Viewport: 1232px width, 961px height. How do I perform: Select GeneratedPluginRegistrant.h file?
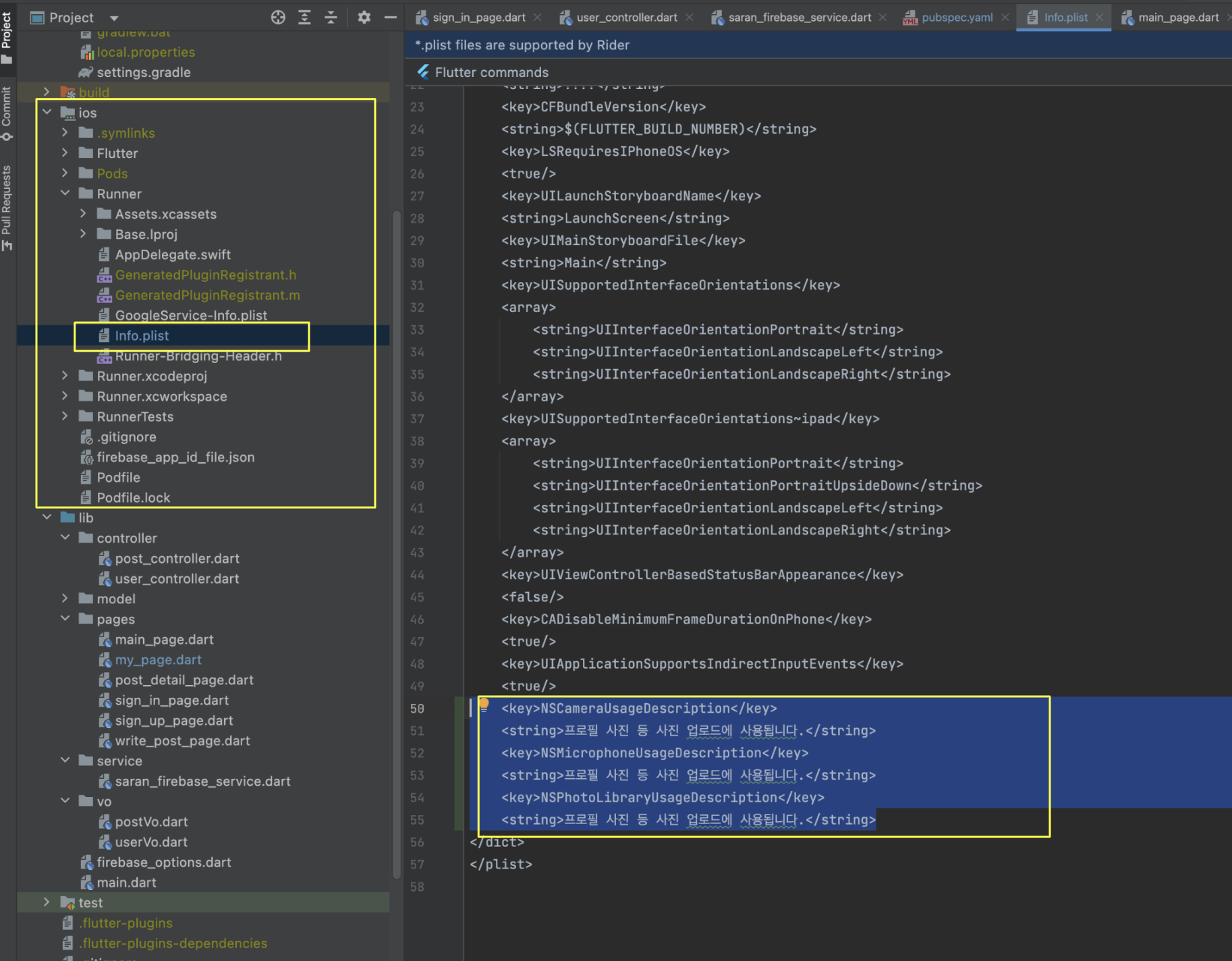(x=205, y=275)
